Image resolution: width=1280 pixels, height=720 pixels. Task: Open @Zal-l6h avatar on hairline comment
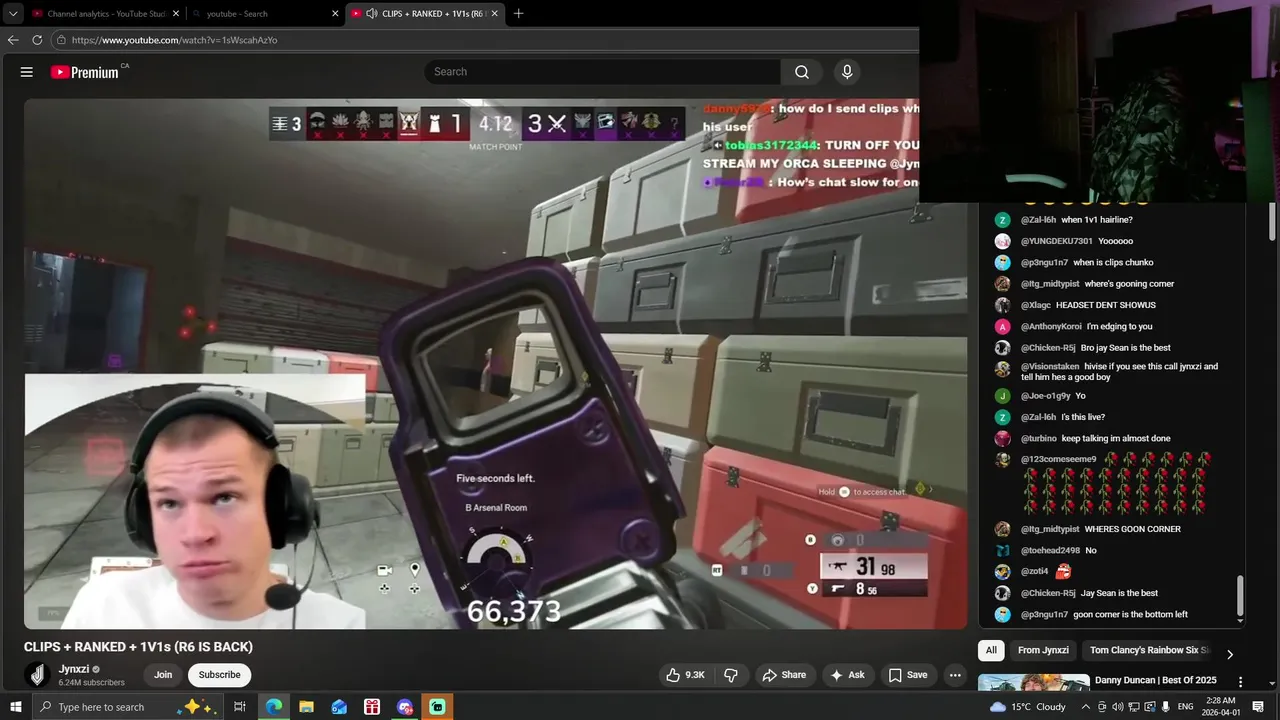[1002, 220]
